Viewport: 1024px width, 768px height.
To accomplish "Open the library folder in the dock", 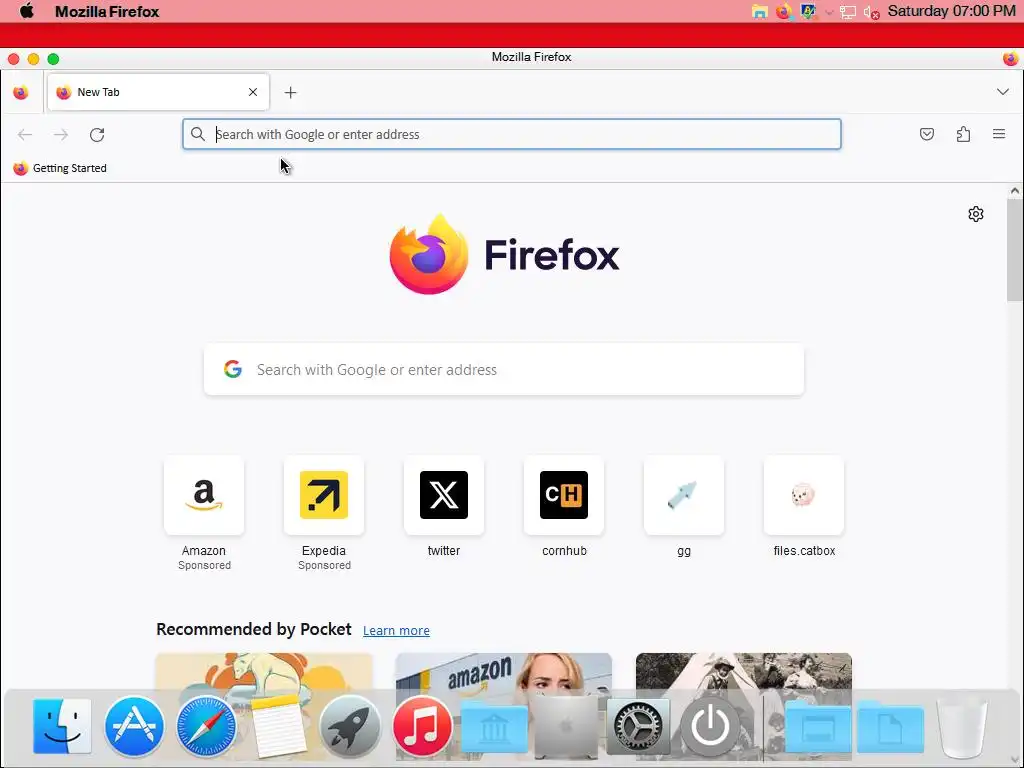I will click(x=494, y=728).
